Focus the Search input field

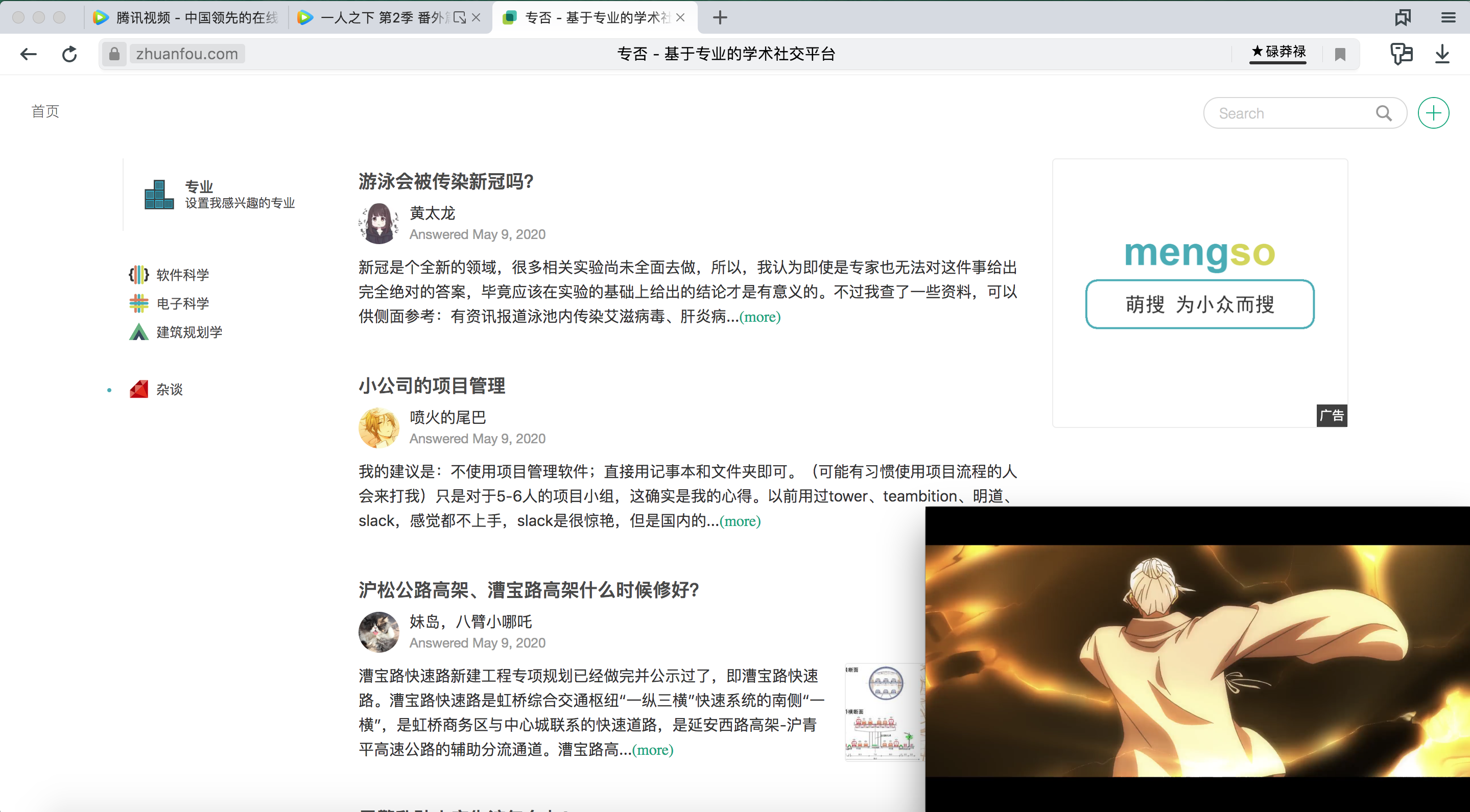tap(1293, 113)
